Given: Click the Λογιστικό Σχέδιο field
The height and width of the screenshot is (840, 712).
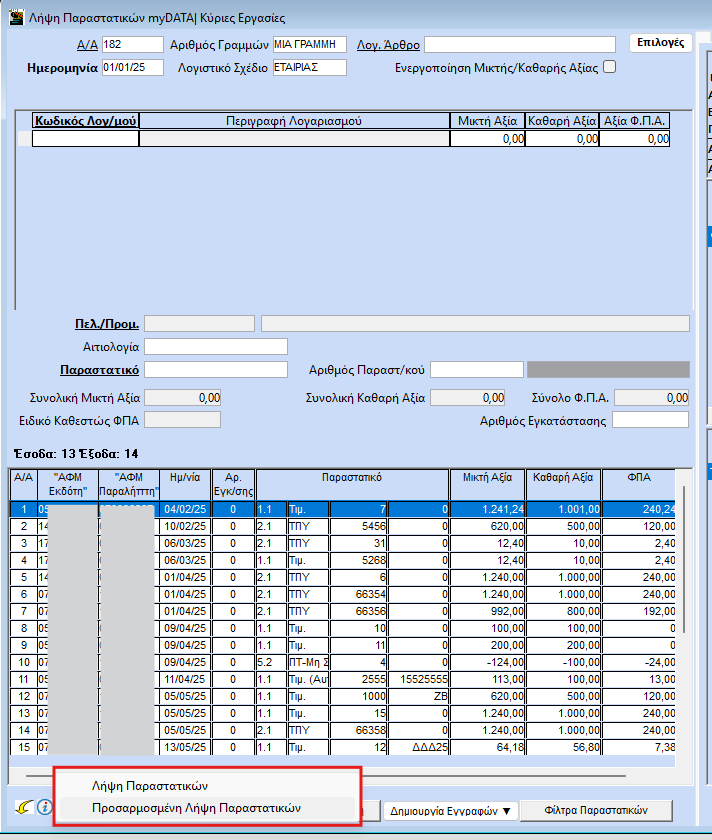Looking at the screenshot, I should [x=309, y=68].
